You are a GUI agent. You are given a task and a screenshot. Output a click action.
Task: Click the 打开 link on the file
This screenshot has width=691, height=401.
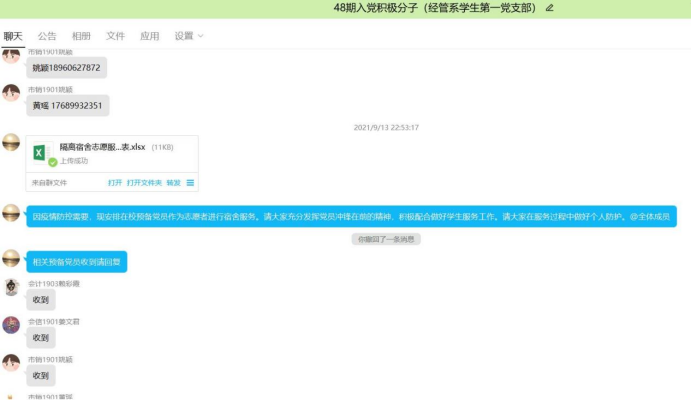(115, 183)
